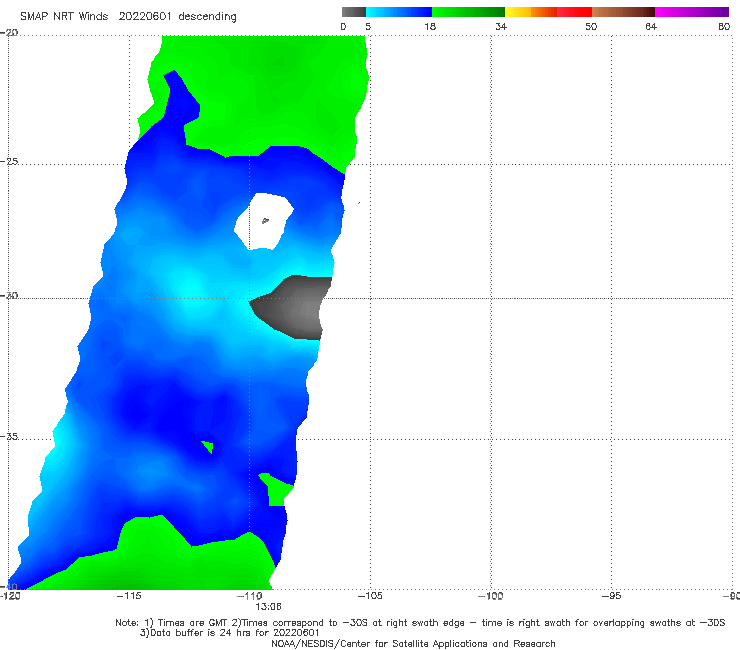Image resolution: width=740 pixels, height=650 pixels.
Task: Click the longitude label '-105'
Action: click(370, 596)
